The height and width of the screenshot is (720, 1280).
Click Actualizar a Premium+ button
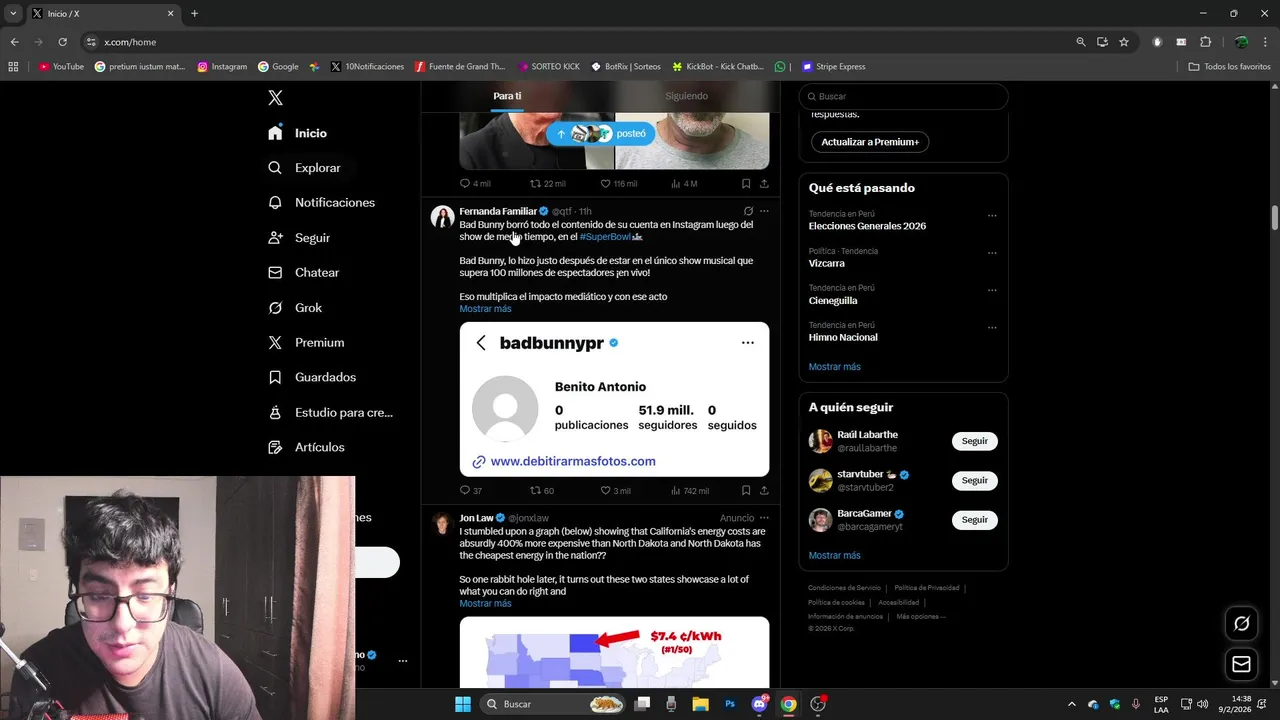coord(870,142)
